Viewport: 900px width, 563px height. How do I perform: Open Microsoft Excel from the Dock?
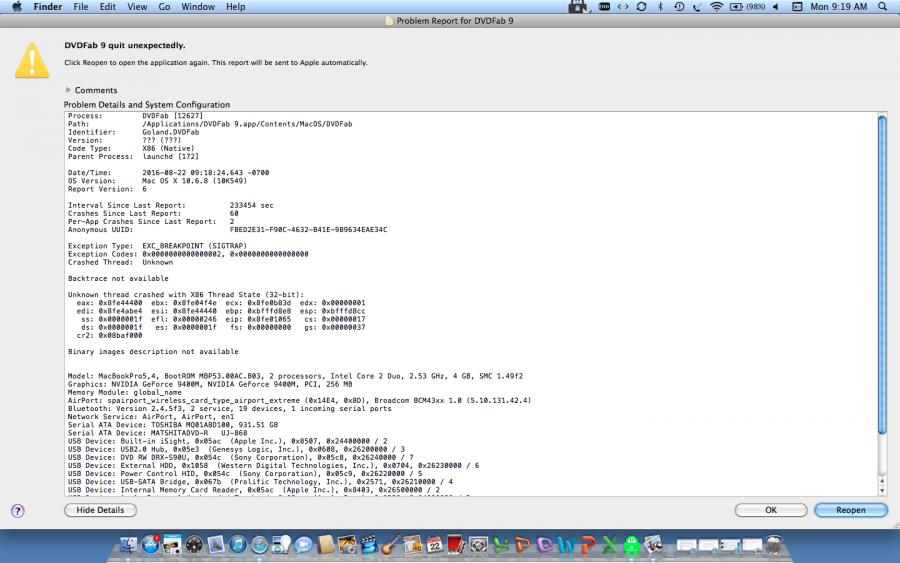610,545
